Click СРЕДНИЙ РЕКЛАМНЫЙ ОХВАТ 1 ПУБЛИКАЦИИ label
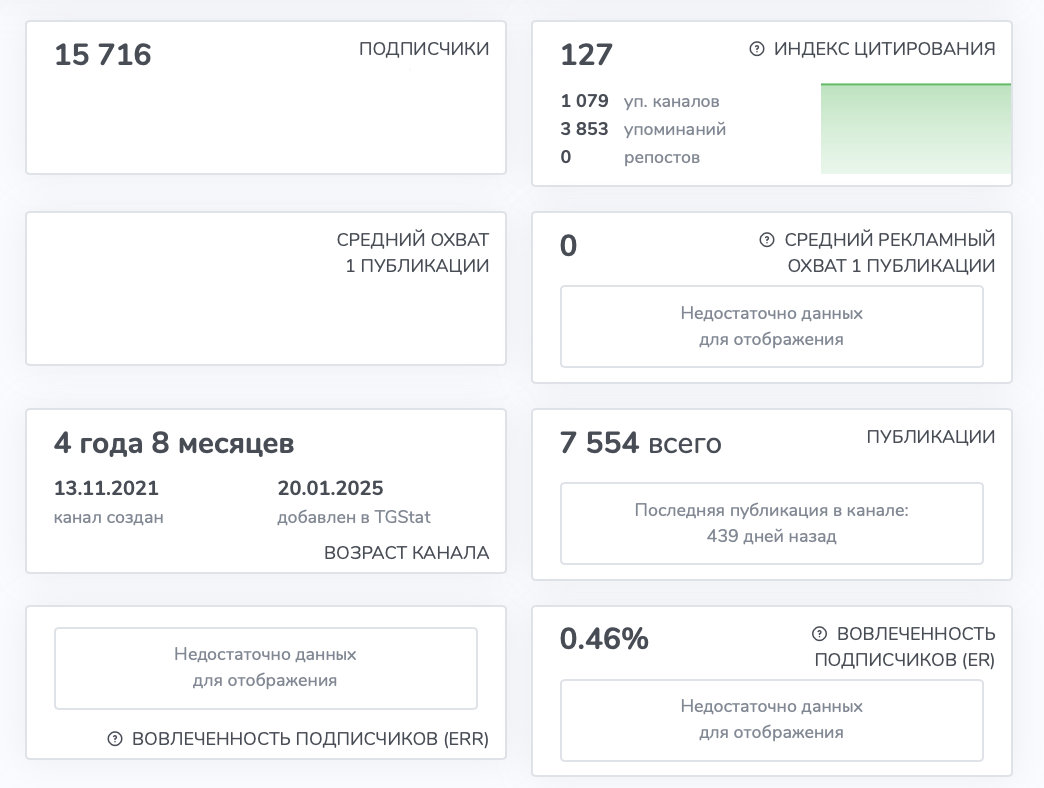 890,252
